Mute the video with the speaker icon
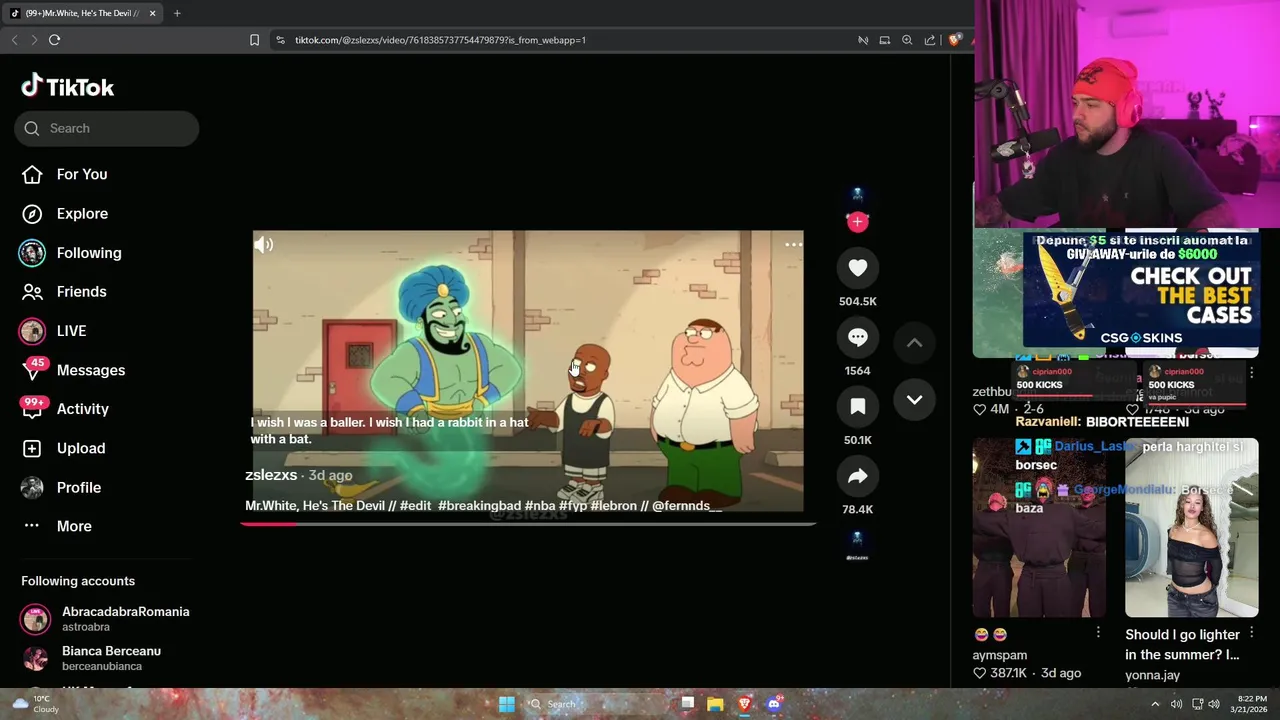Viewport: 1280px width, 720px height. coord(263,245)
